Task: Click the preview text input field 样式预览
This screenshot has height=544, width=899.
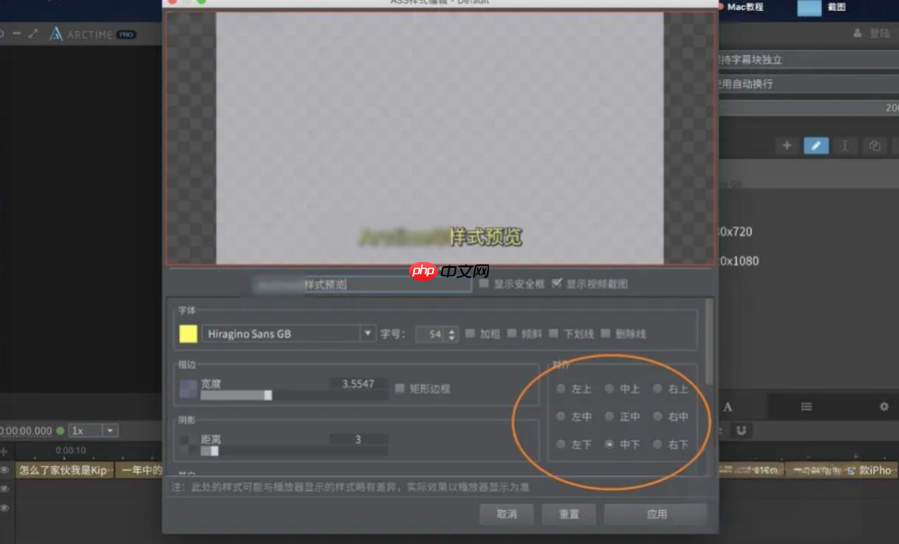Action: 362,284
